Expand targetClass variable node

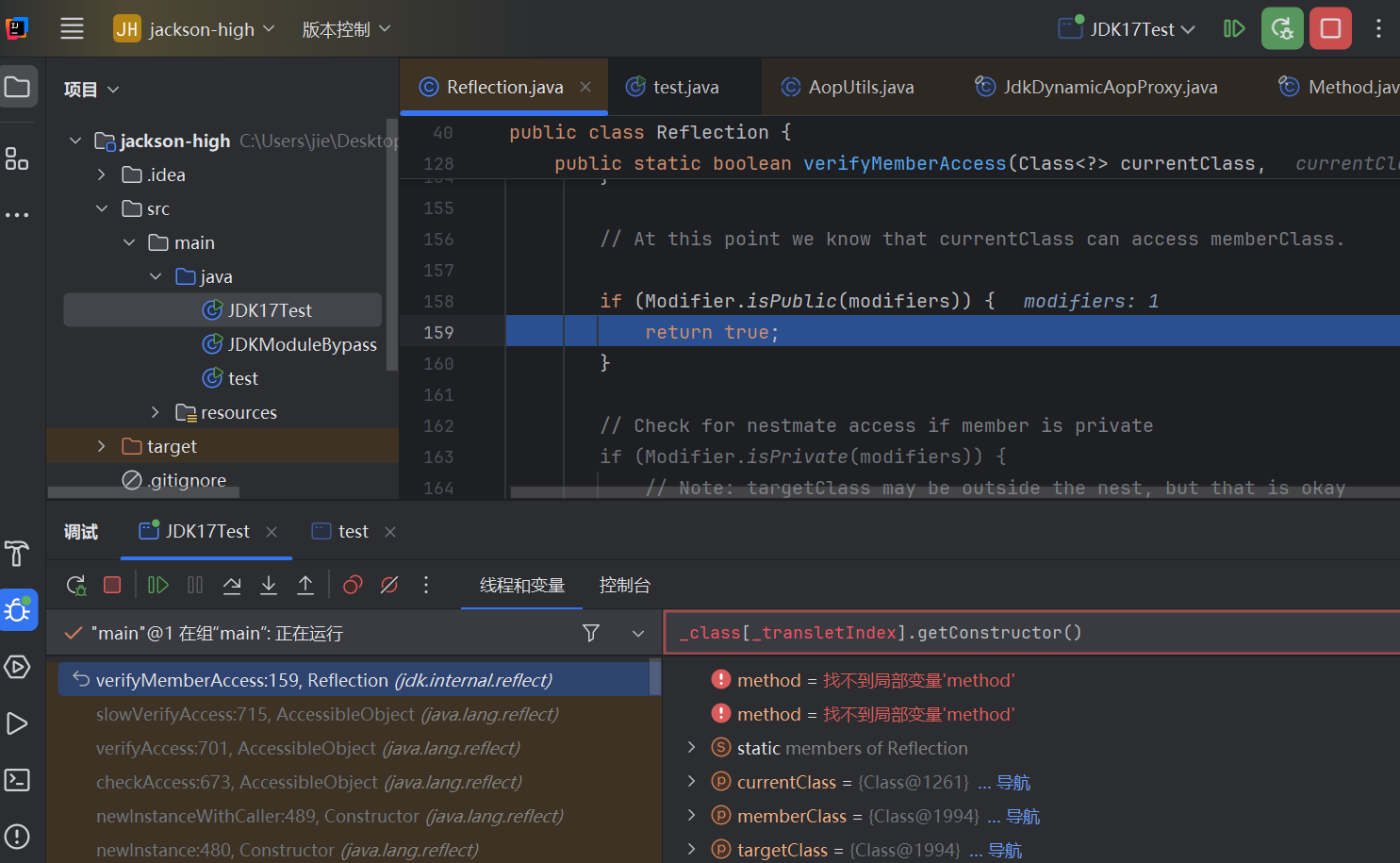[x=692, y=850]
